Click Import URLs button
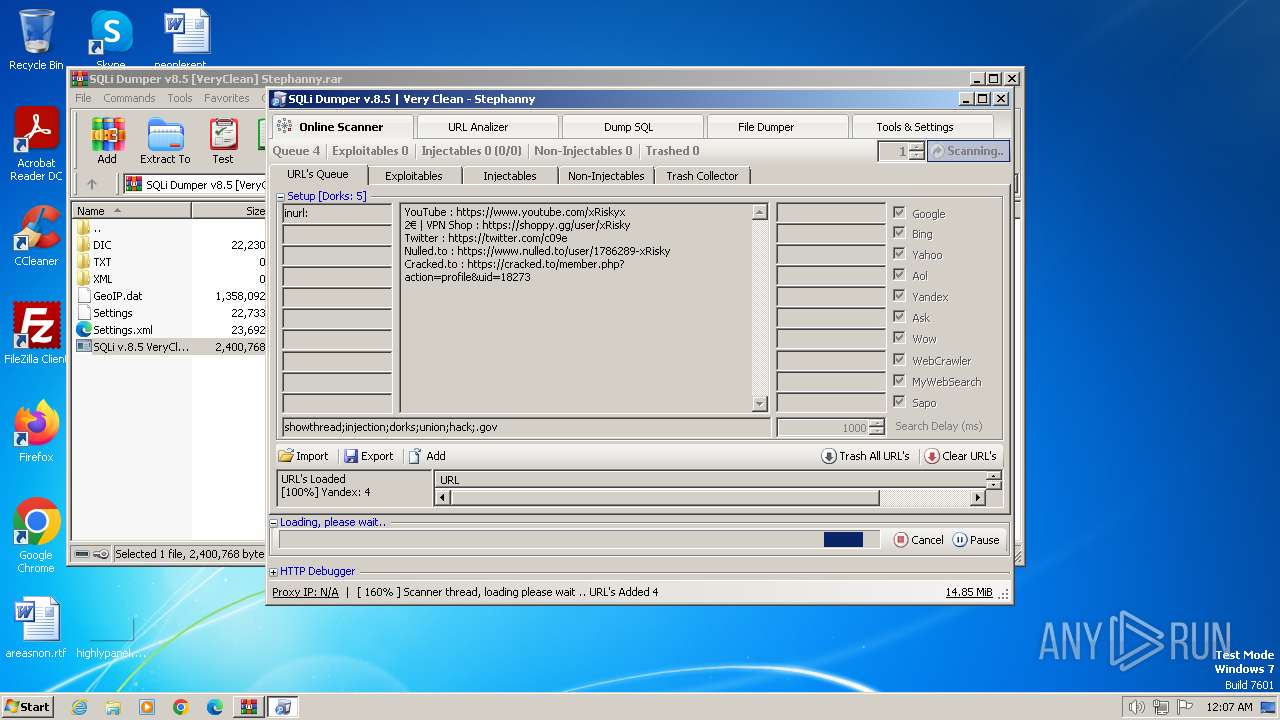Screen dimensions: 1280x720 click(x=303, y=456)
